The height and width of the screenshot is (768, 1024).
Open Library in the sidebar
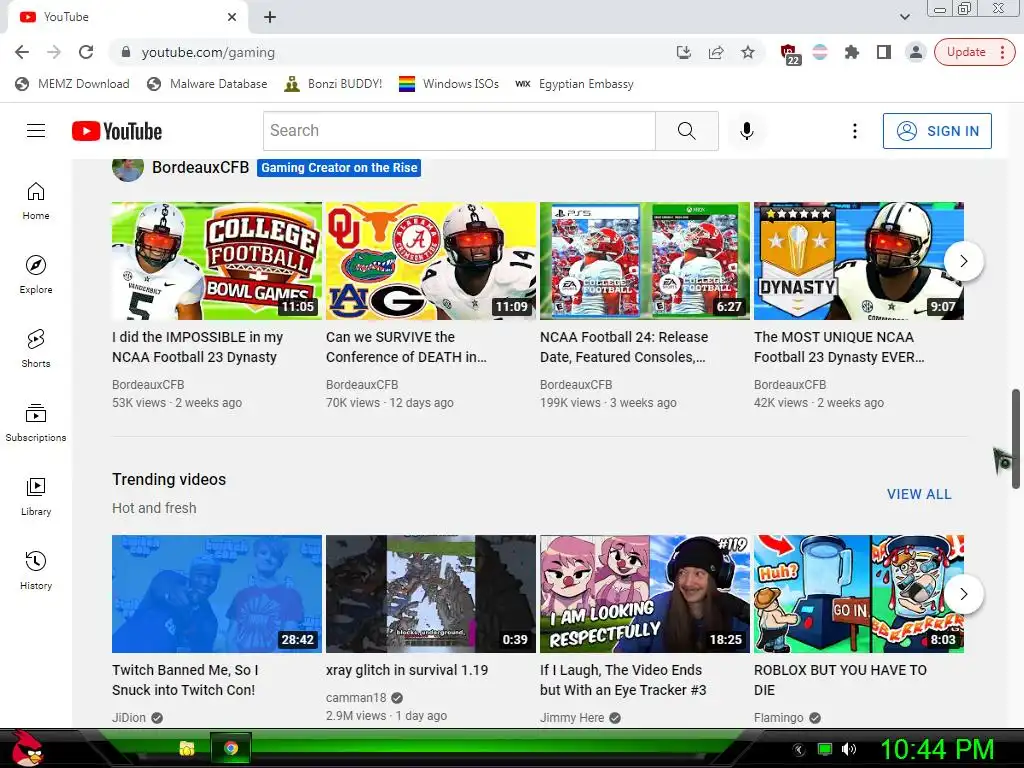click(36, 497)
